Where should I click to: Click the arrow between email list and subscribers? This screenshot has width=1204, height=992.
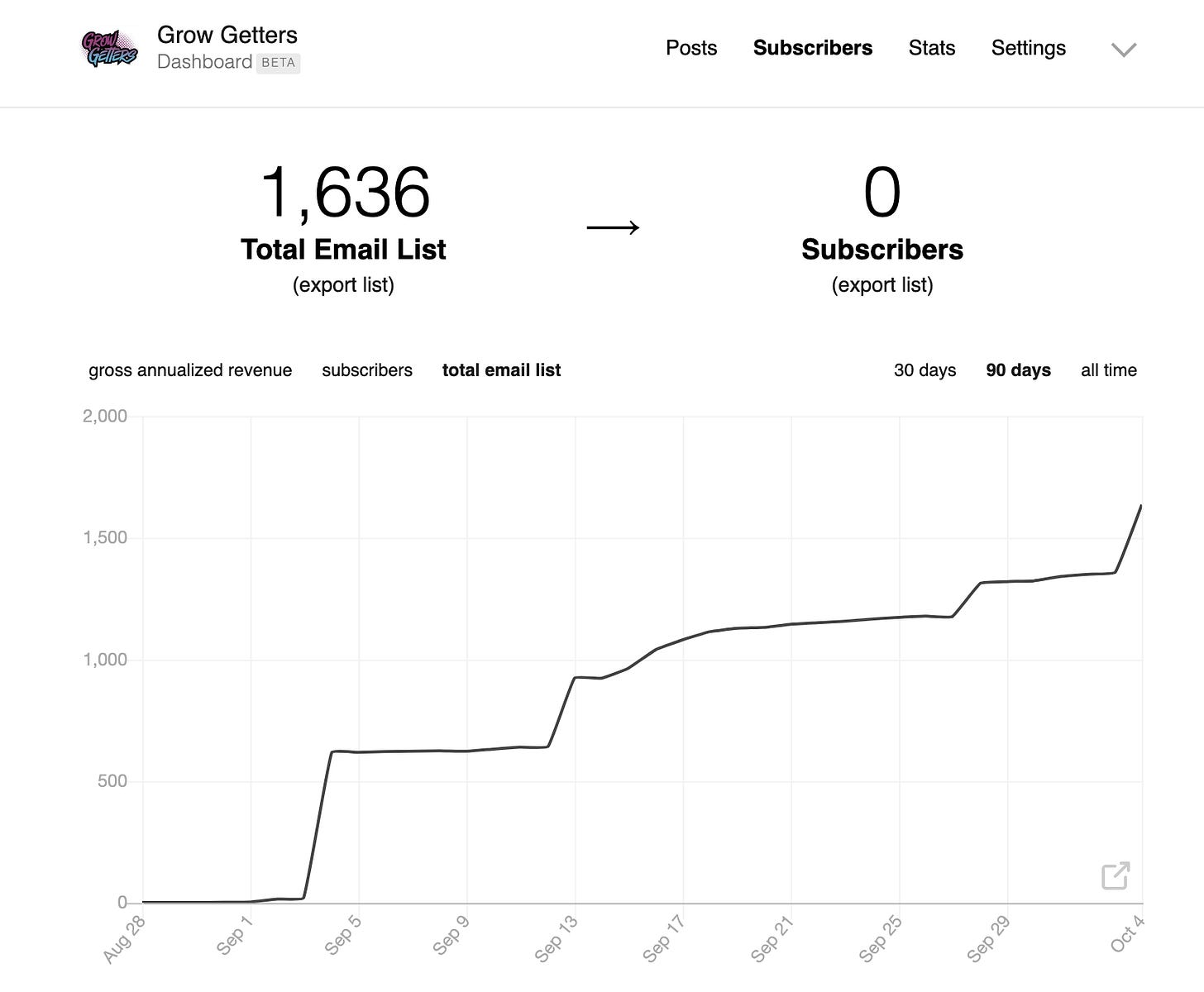click(x=613, y=227)
